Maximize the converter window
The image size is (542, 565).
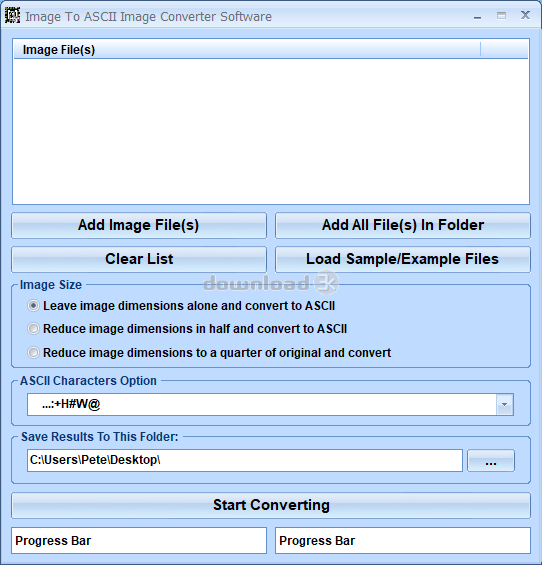501,15
